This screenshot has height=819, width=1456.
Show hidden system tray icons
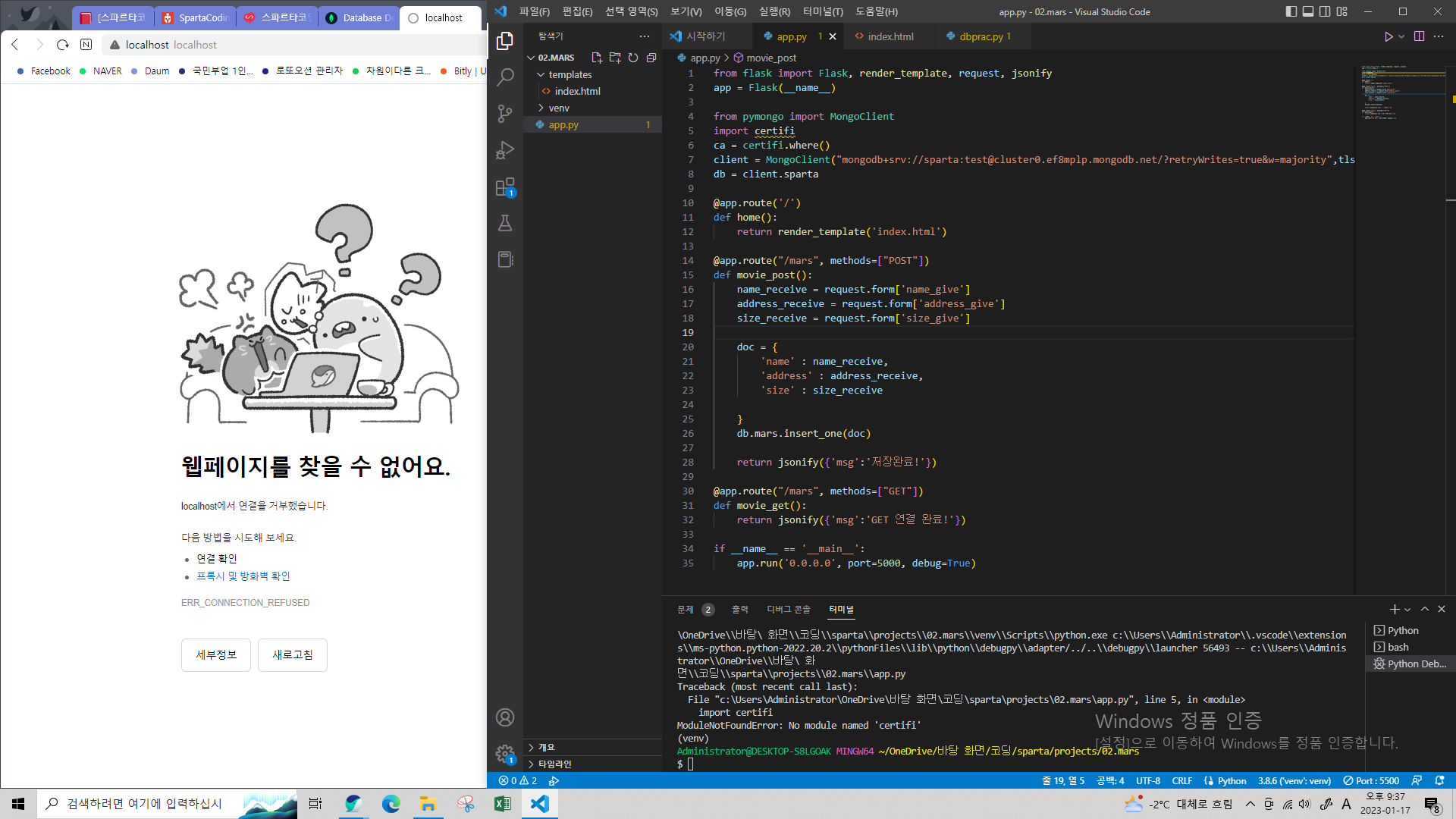pos(1250,804)
